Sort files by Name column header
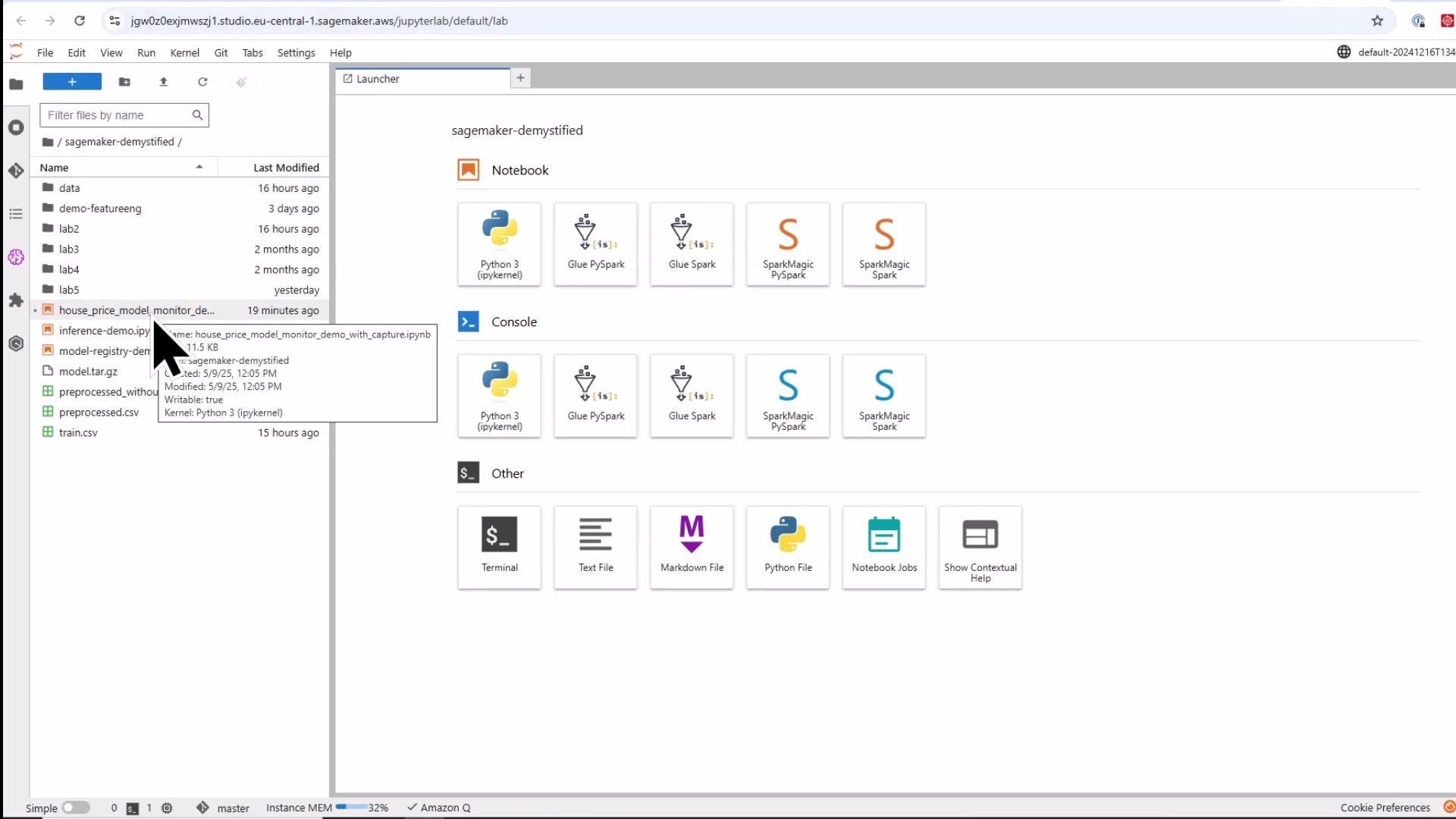 (124, 168)
